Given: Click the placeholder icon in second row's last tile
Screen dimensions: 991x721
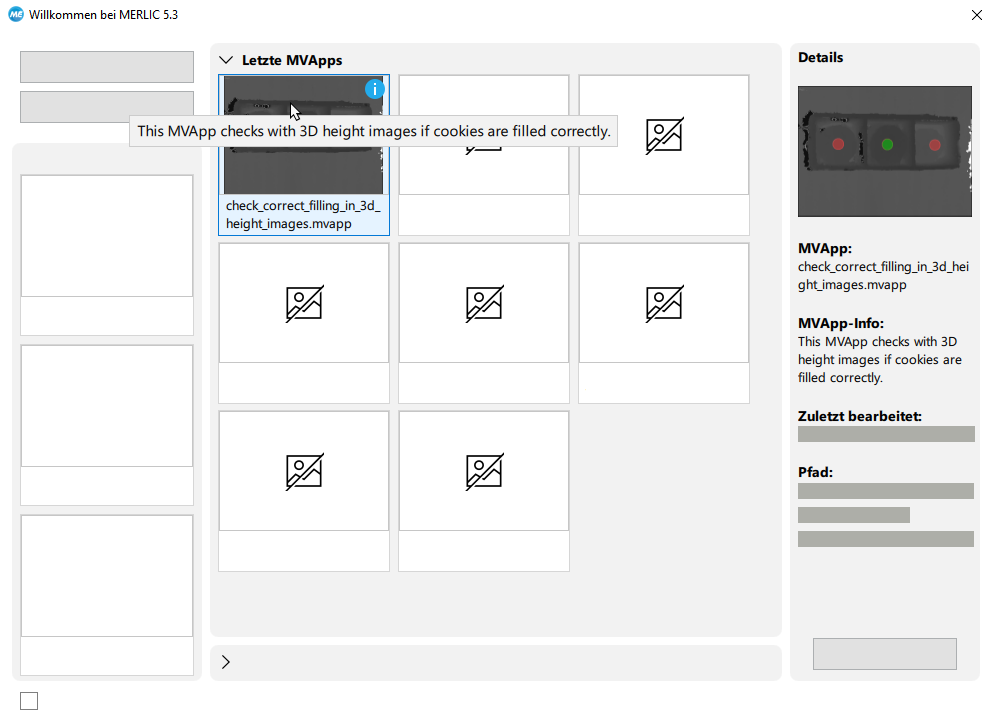Looking at the screenshot, I should tap(664, 303).
